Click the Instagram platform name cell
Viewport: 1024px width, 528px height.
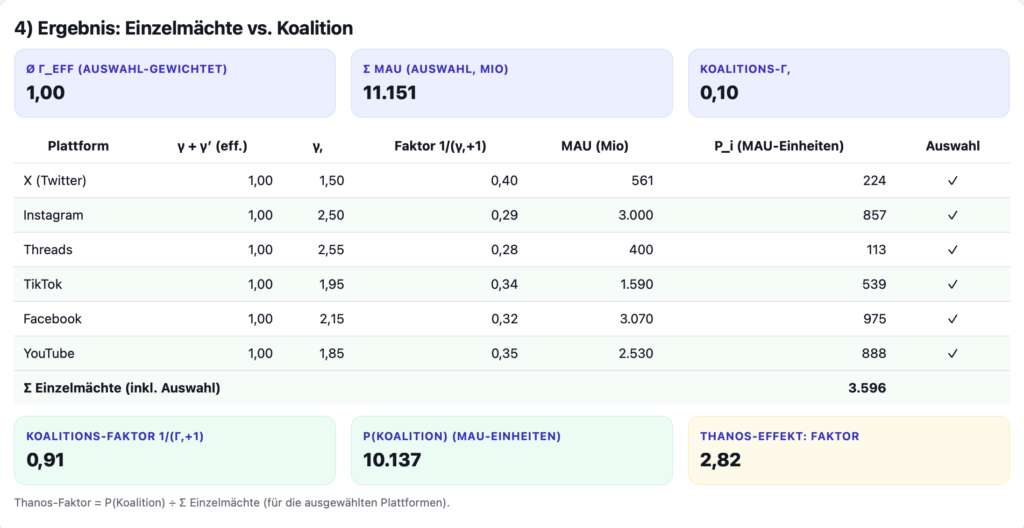[53, 215]
